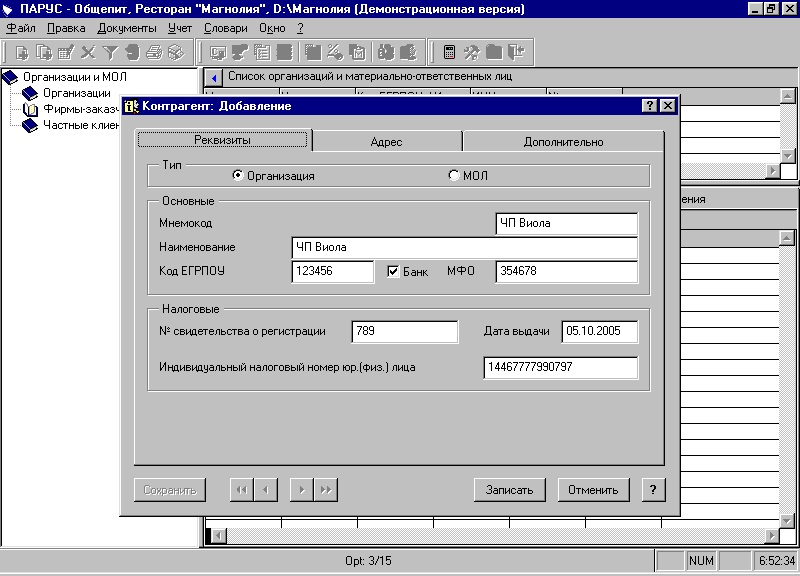Image resolution: width=800 pixels, height=576 pixels.
Task: Select the МОЛ radio button
Action: (454, 175)
